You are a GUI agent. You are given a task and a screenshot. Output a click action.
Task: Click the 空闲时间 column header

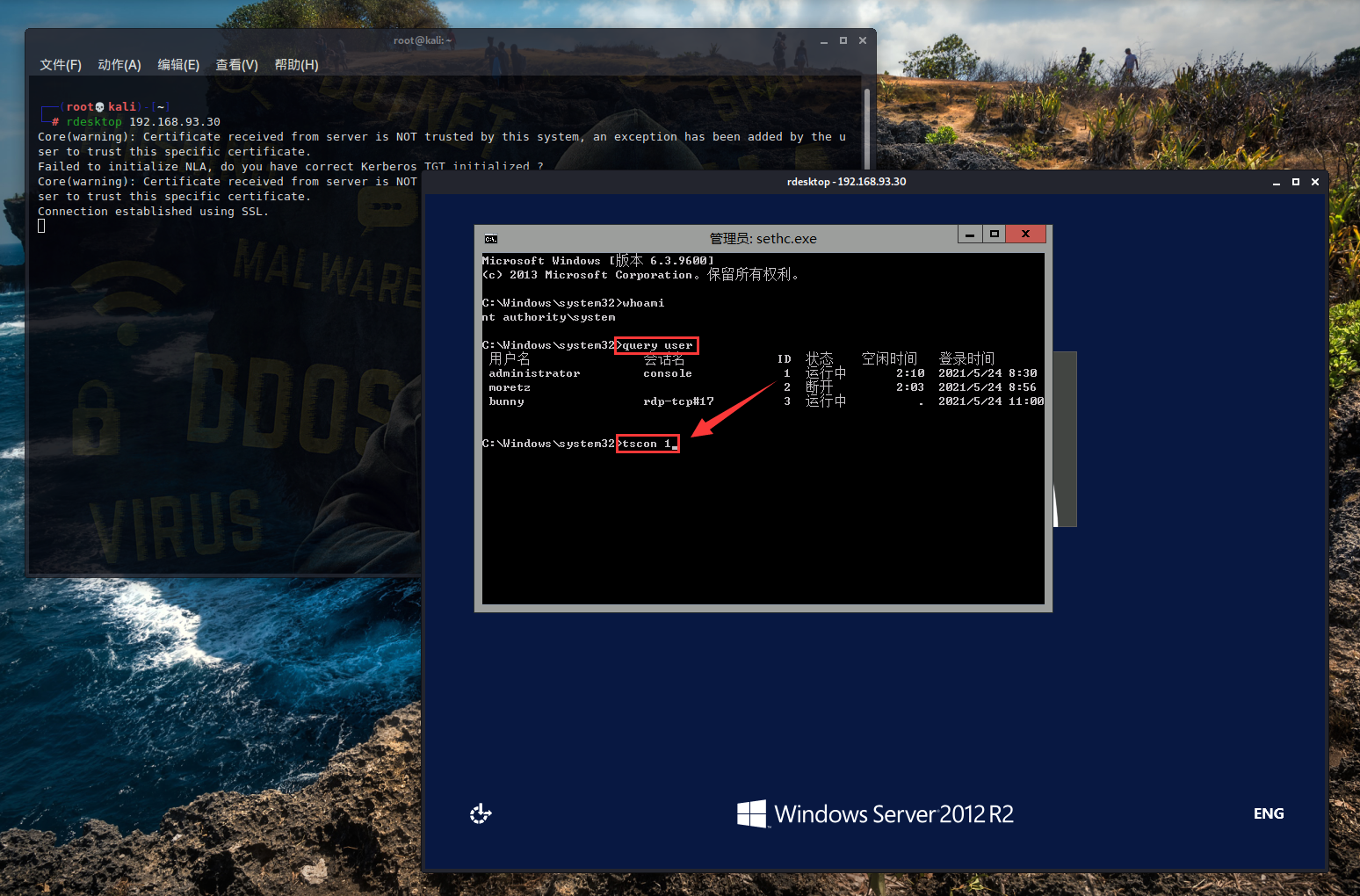click(889, 359)
